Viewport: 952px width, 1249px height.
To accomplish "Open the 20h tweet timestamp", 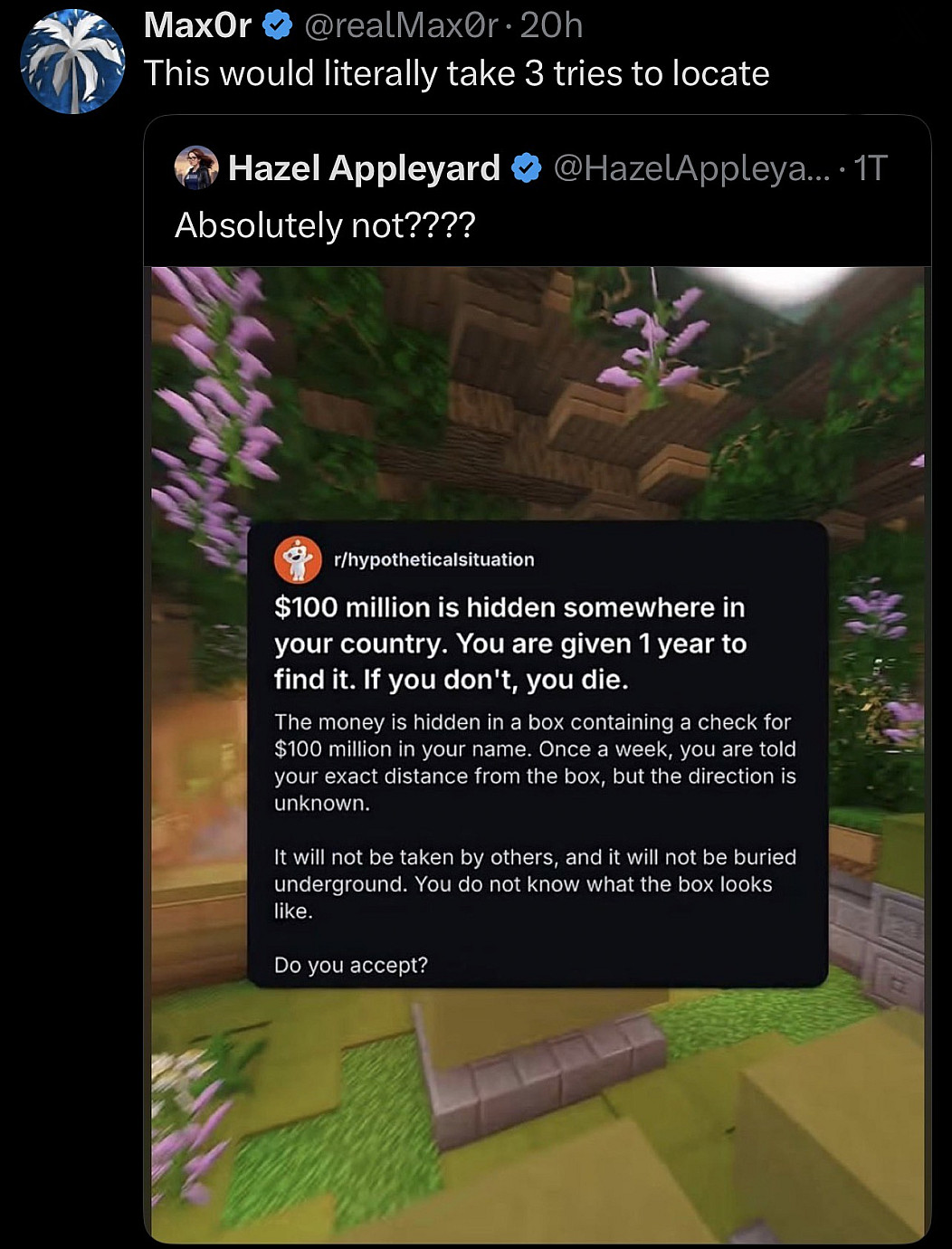I will pyautogui.click(x=551, y=25).
